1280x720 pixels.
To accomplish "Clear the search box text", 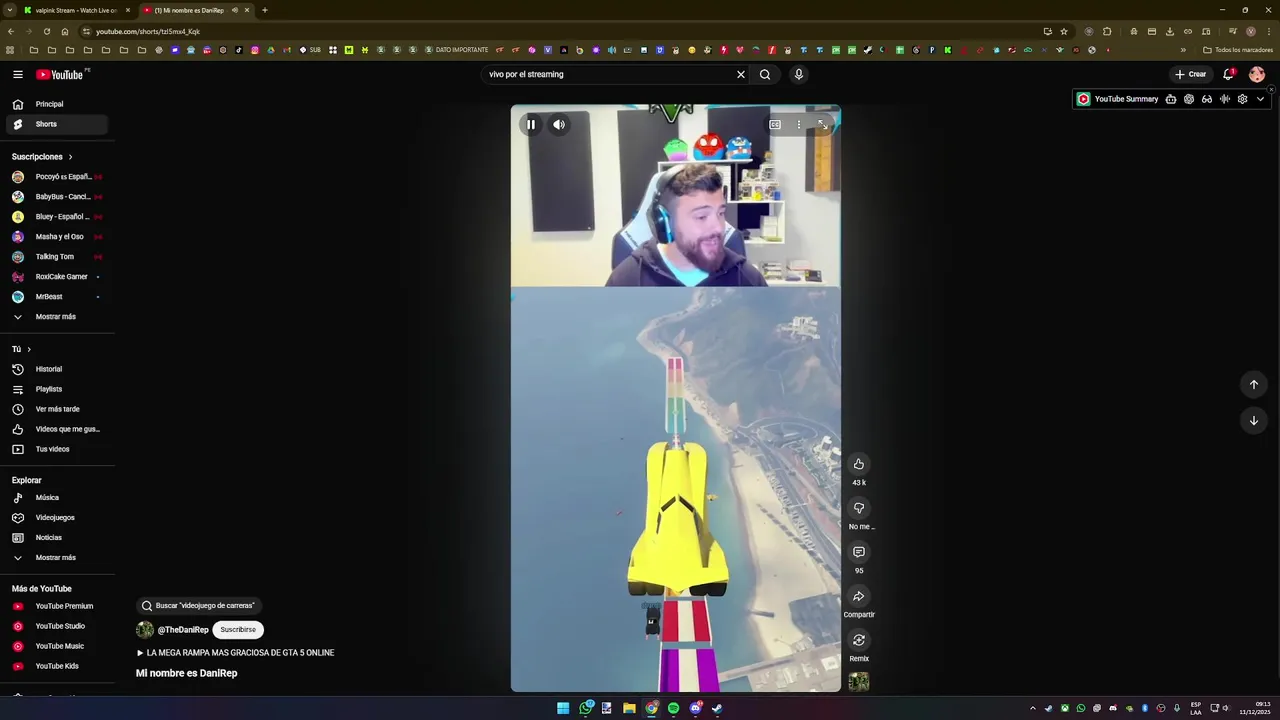I will pos(741,74).
